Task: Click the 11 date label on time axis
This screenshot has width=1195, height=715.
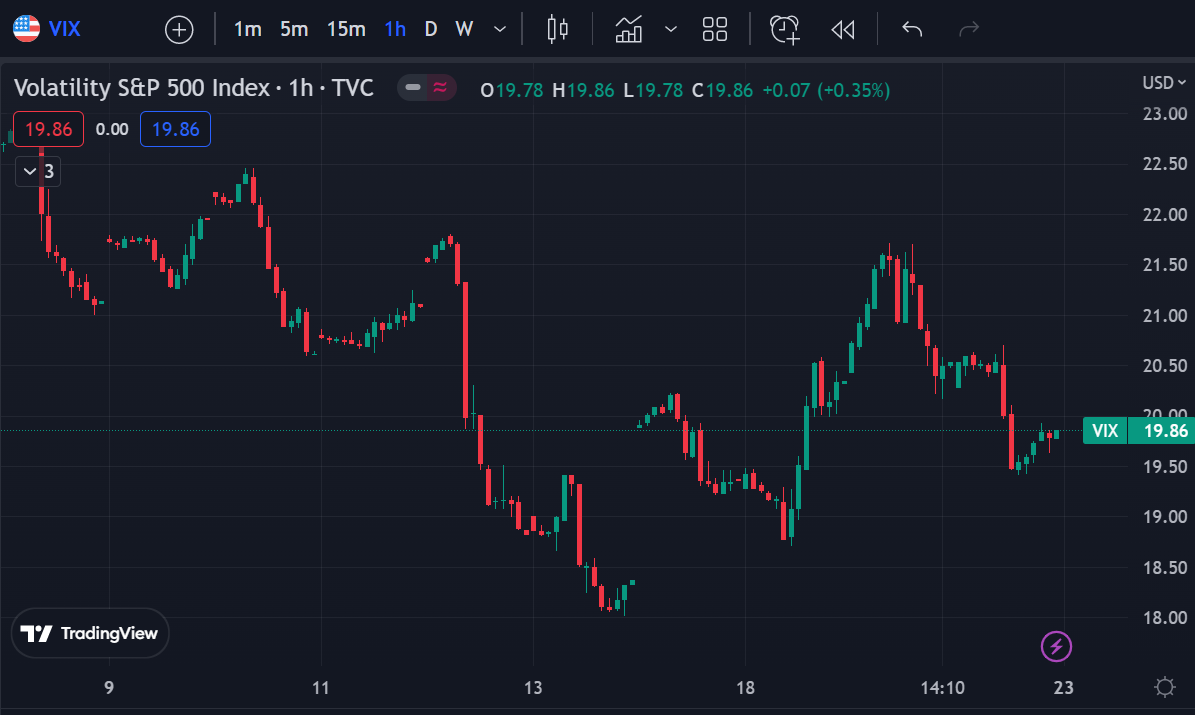Action: [321, 688]
